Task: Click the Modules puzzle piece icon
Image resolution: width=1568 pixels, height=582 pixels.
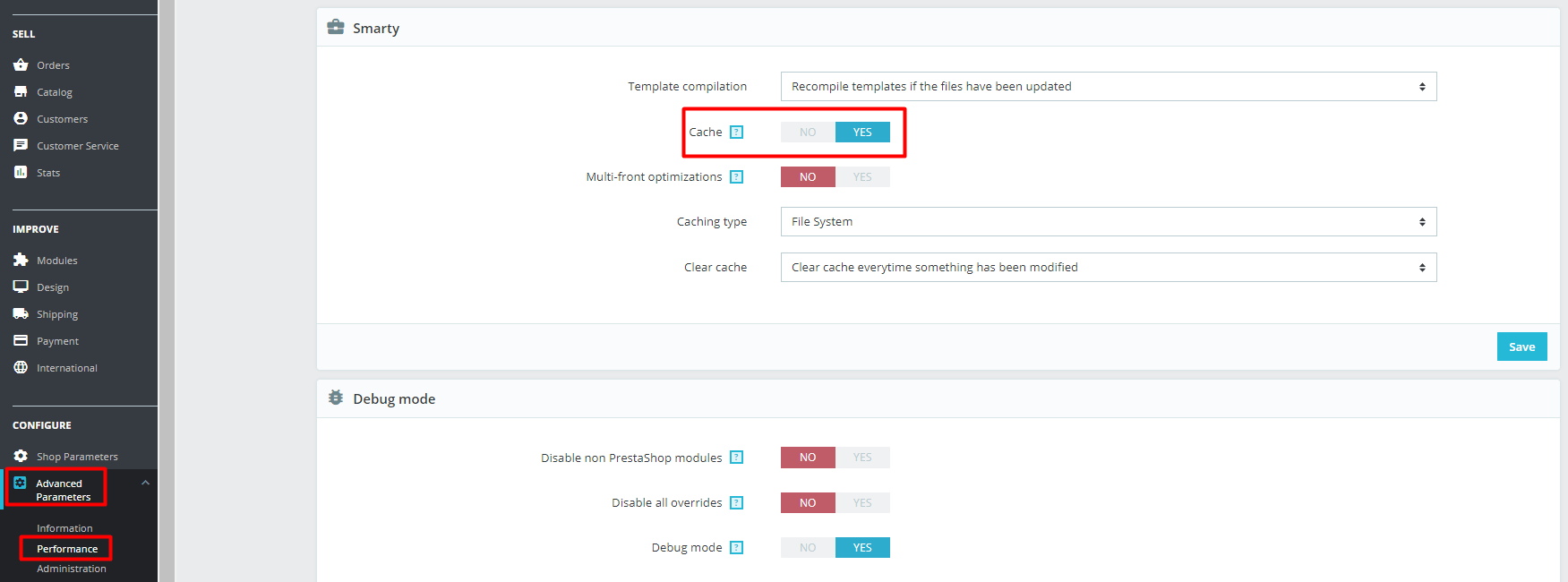Action: coord(21,260)
